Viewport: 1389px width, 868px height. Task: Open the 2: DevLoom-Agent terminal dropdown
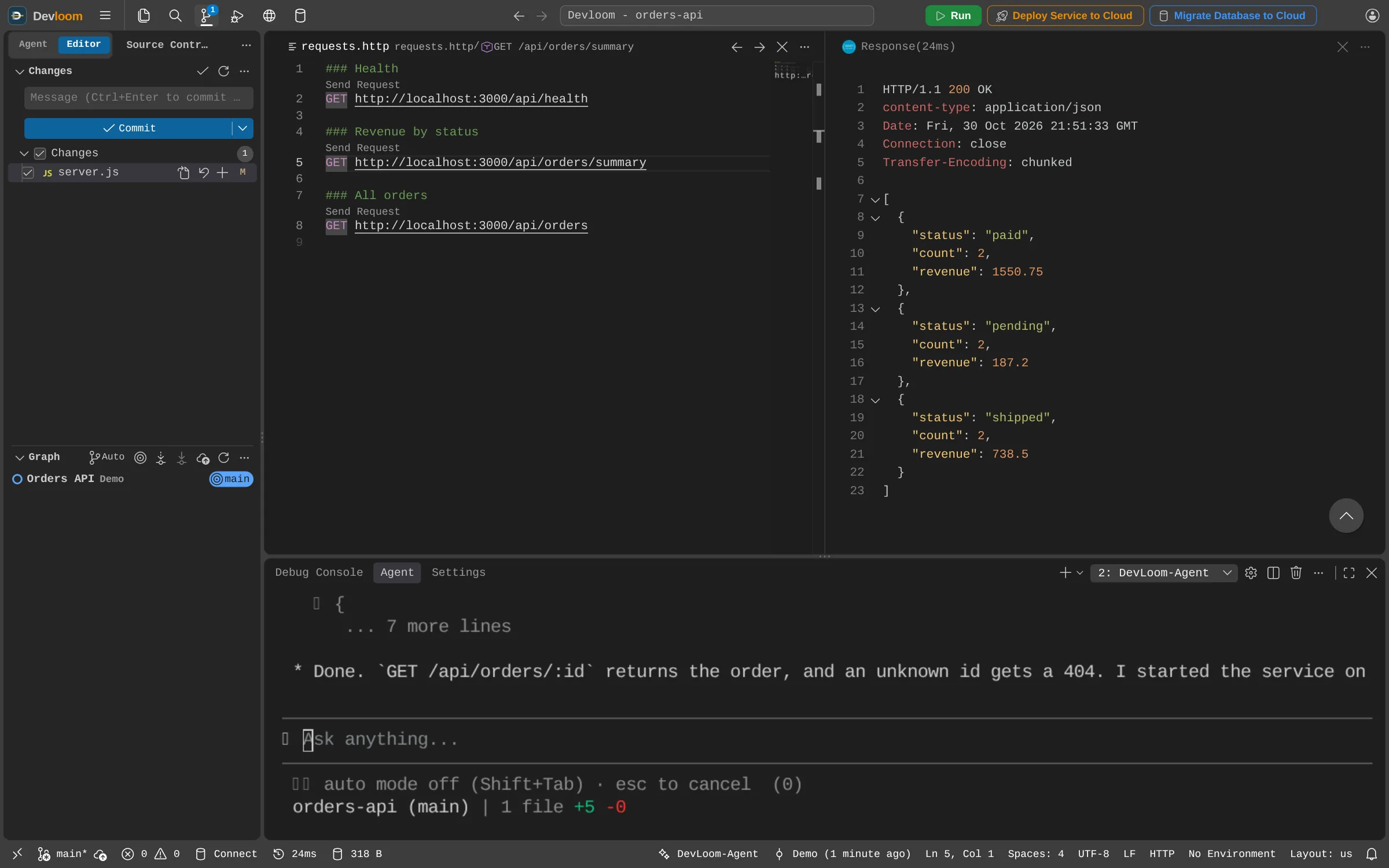pyautogui.click(x=1164, y=573)
